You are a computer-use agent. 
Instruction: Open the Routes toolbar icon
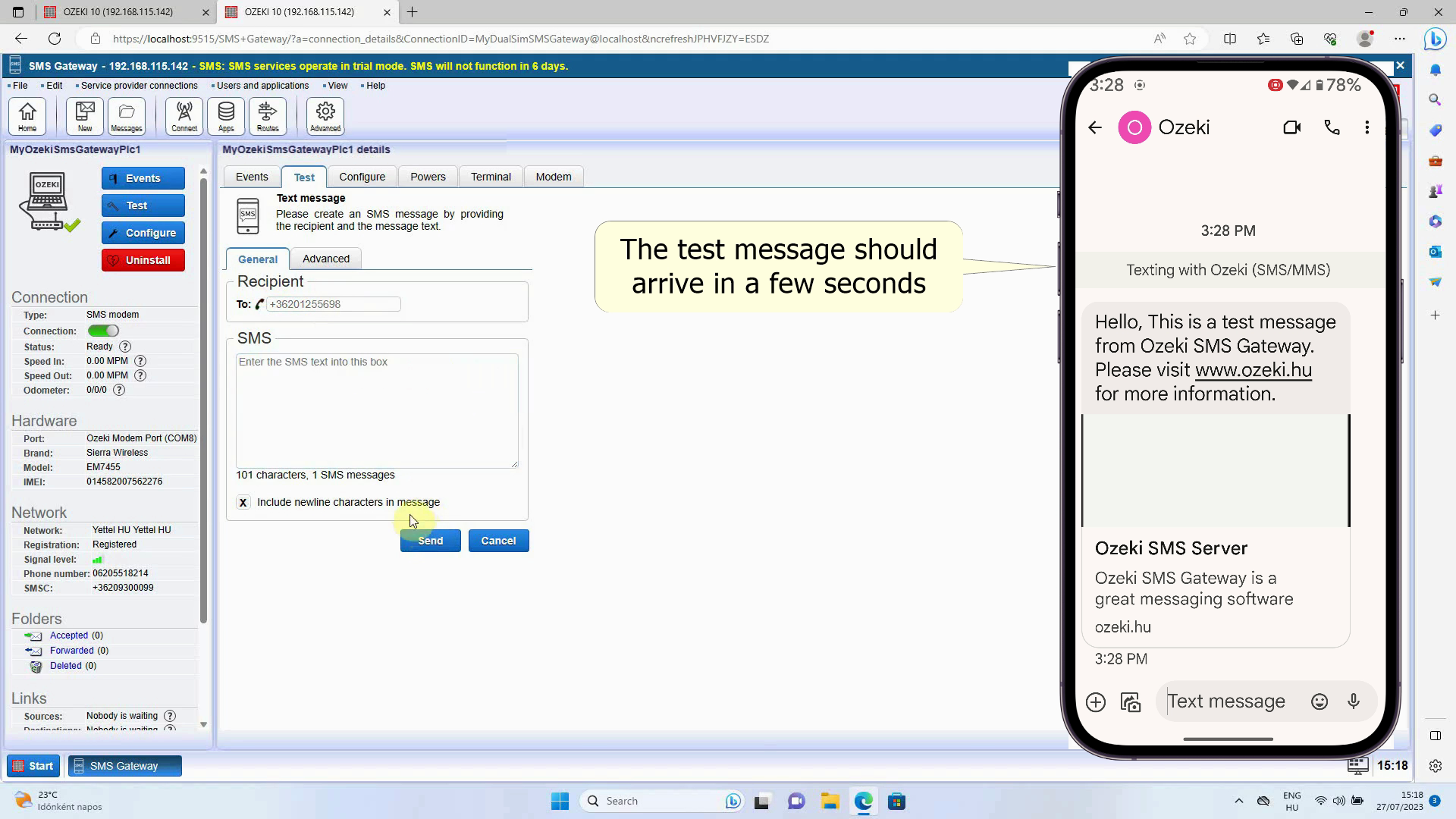[x=268, y=116]
